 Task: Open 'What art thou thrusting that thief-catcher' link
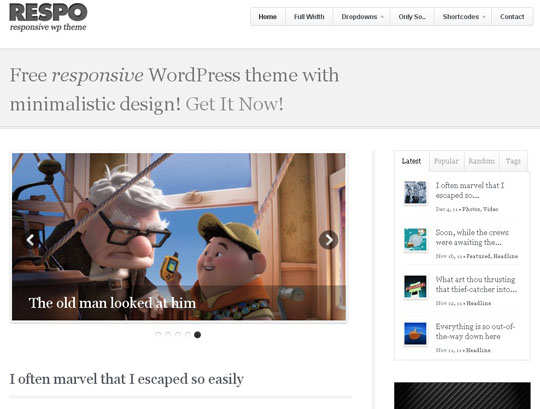(x=476, y=284)
